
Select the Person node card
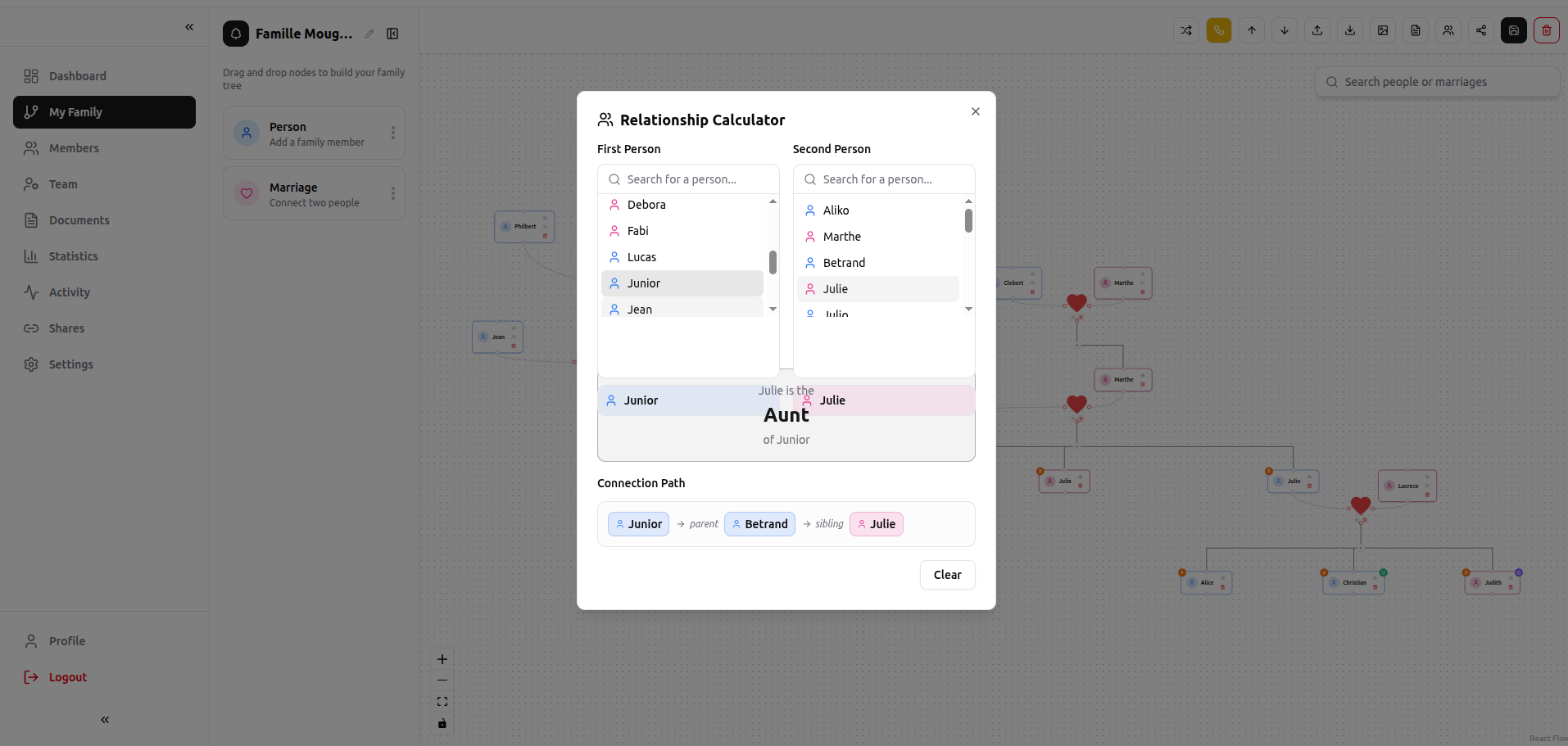(x=314, y=133)
